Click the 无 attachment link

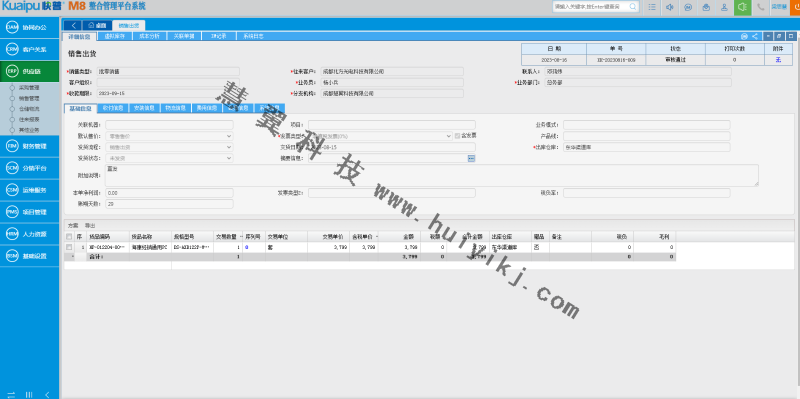click(778, 60)
